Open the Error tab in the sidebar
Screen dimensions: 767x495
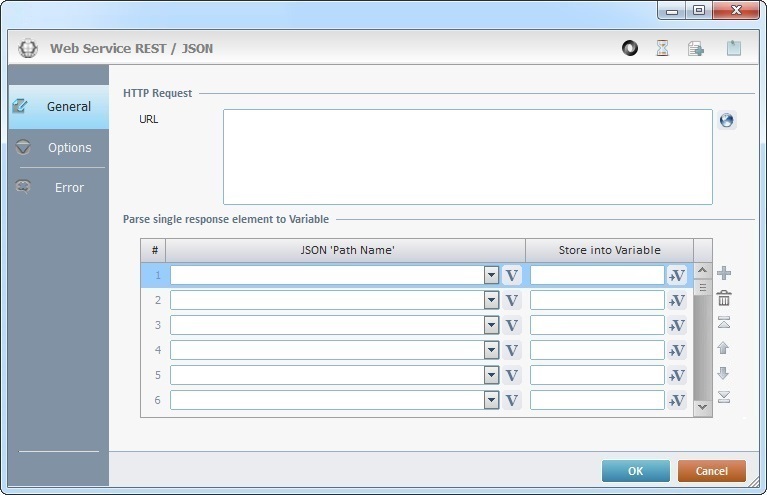pos(69,187)
